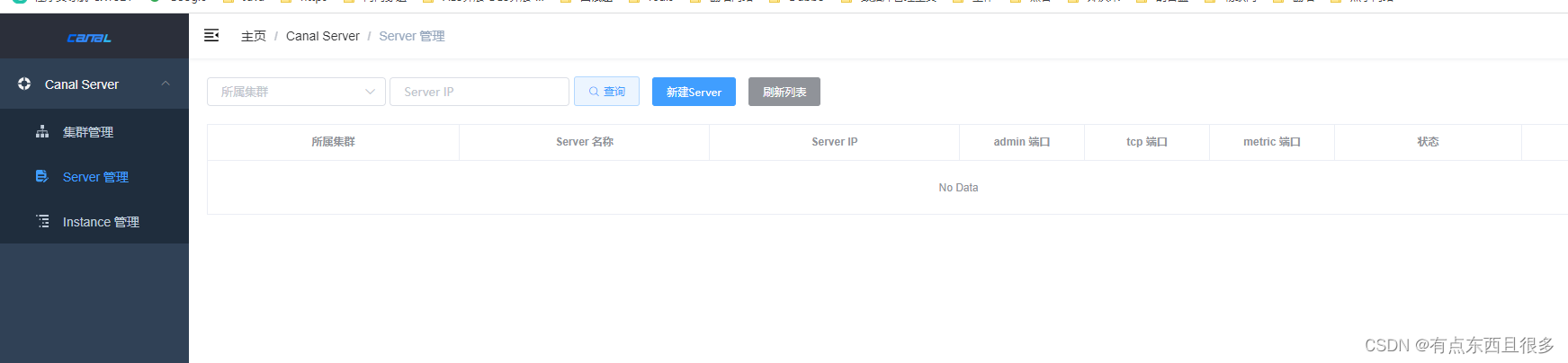Viewport: 1568px width, 363px height.
Task: Collapse the Canal Server submenu arrow
Action: (166, 84)
